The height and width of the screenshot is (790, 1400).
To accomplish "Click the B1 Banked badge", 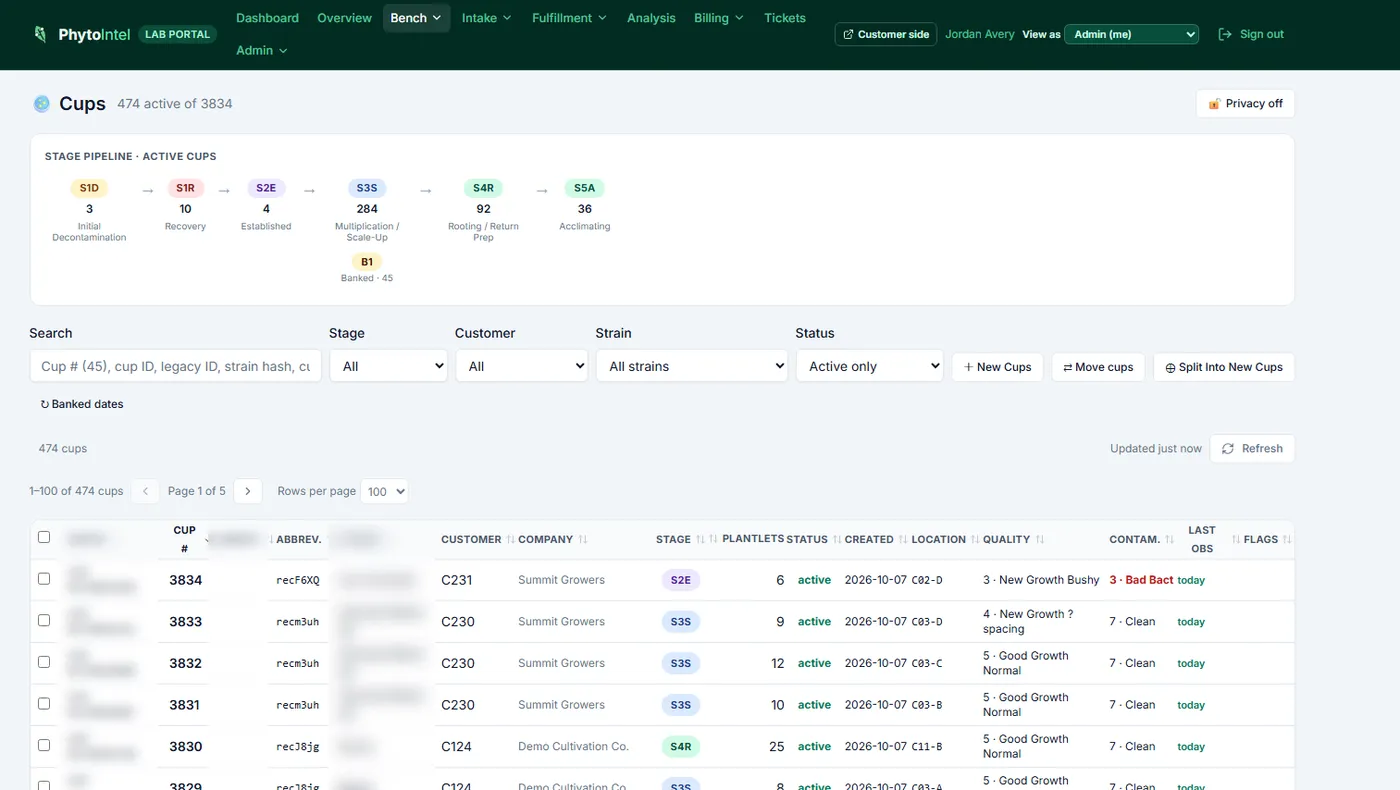I will coord(367,262).
